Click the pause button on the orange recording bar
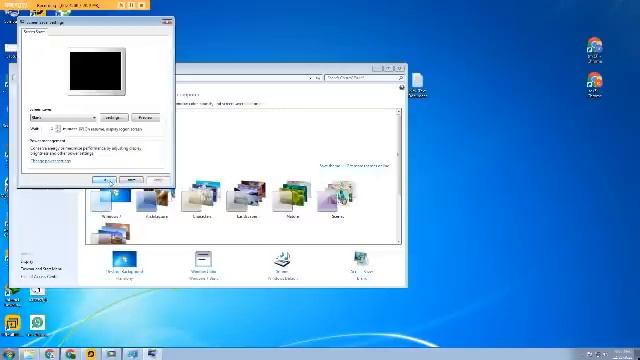The image size is (640, 360). coord(131,5)
